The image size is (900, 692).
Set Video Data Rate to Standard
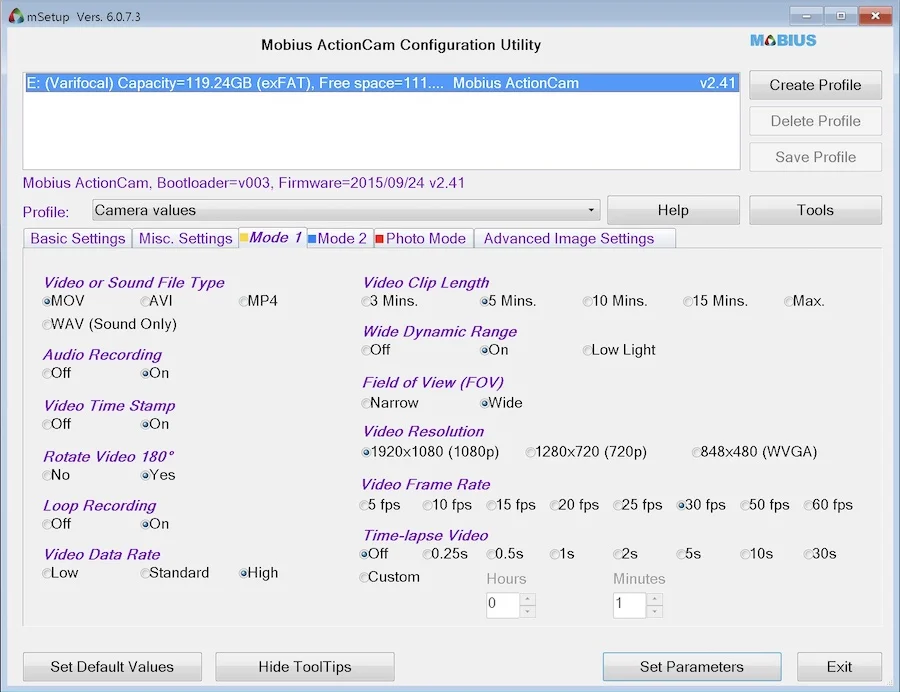174,573
